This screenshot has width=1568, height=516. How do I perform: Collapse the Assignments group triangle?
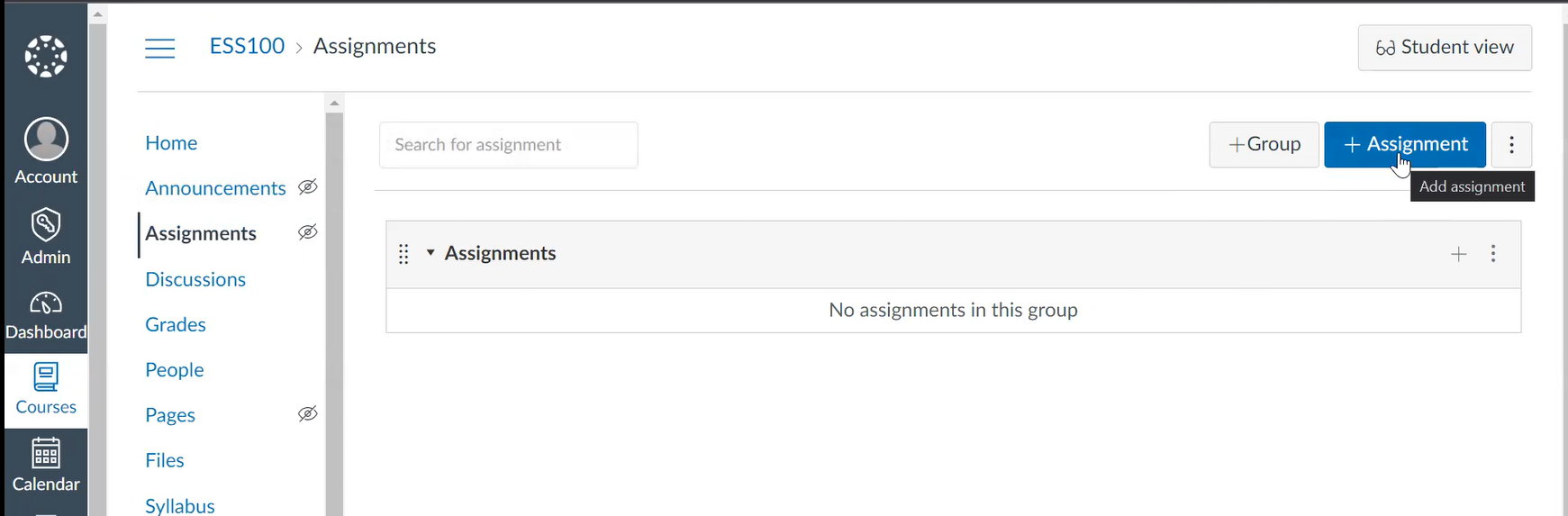pyautogui.click(x=431, y=253)
